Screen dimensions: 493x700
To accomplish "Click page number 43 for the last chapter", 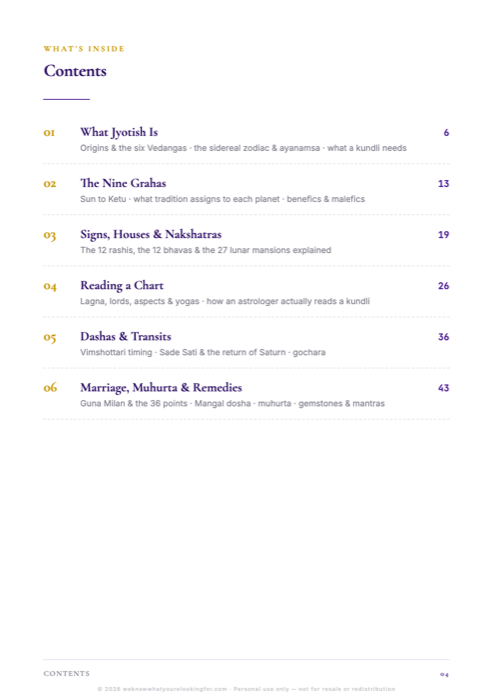I will coord(443,388).
